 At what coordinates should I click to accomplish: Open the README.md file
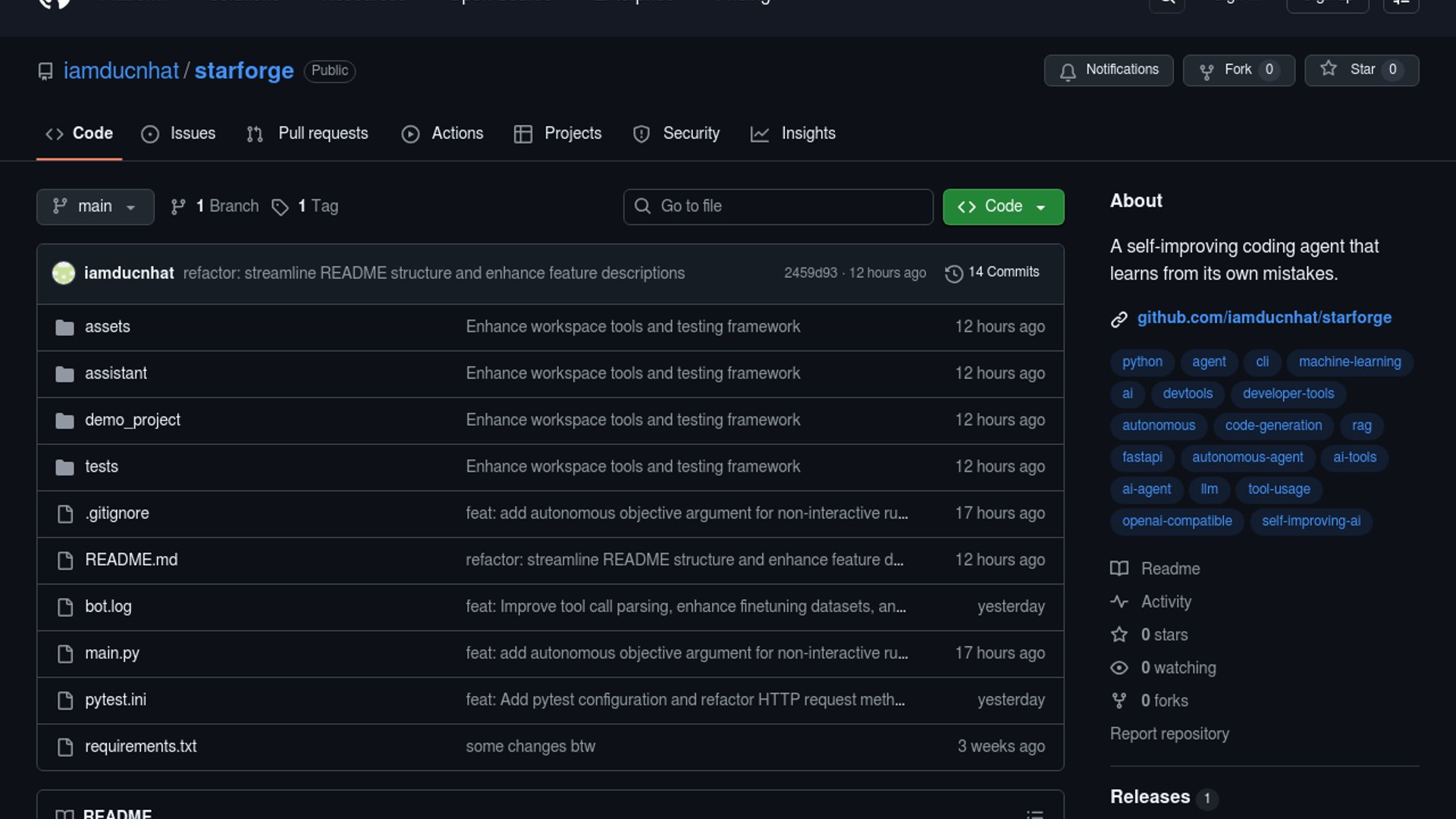[131, 560]
